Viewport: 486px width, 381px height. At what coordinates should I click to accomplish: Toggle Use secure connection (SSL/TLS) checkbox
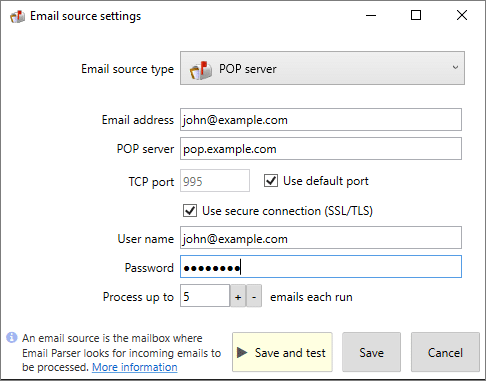pyautogui.click(x=190, y=211)
